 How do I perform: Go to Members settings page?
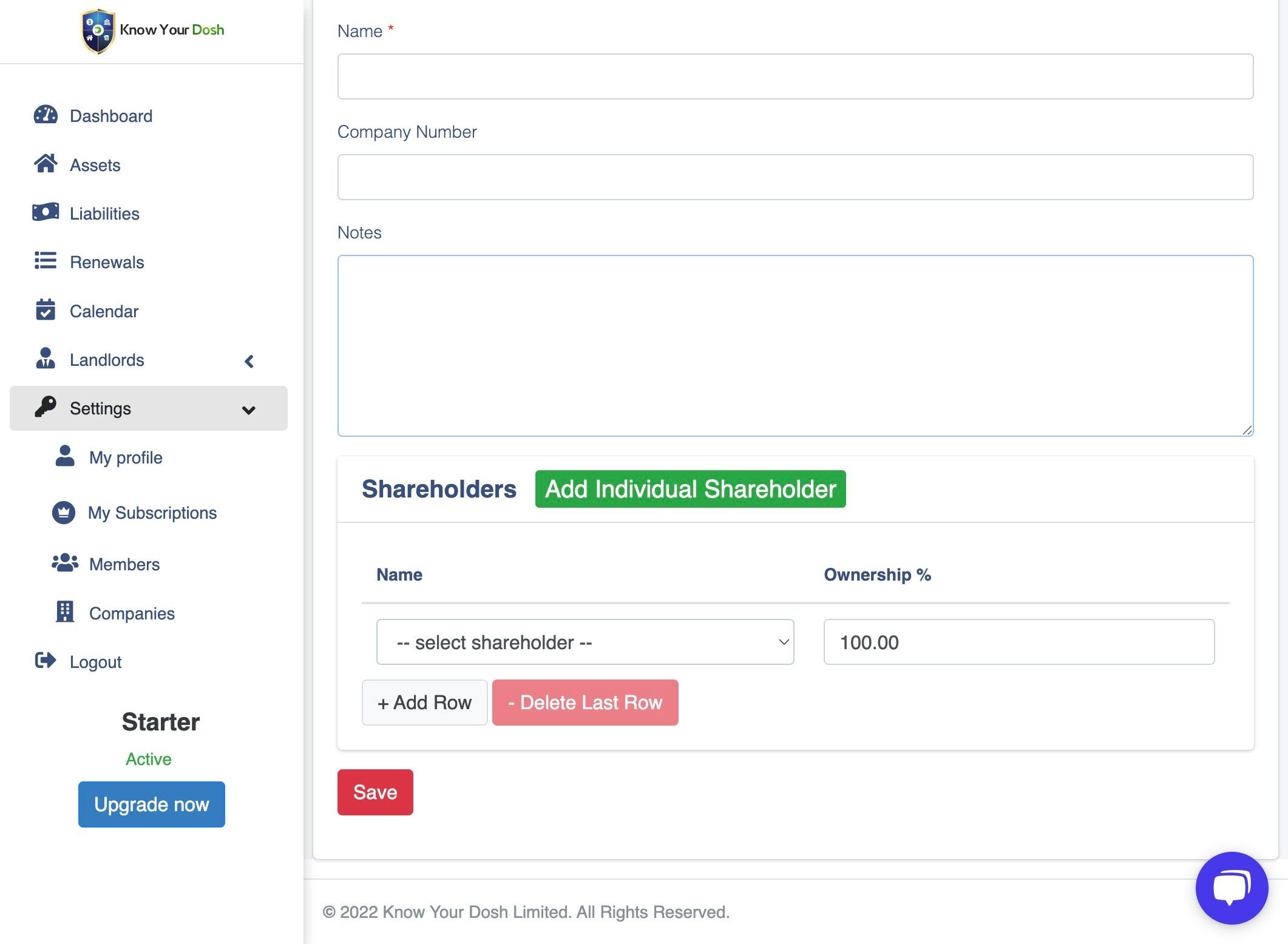coord(124,564)
